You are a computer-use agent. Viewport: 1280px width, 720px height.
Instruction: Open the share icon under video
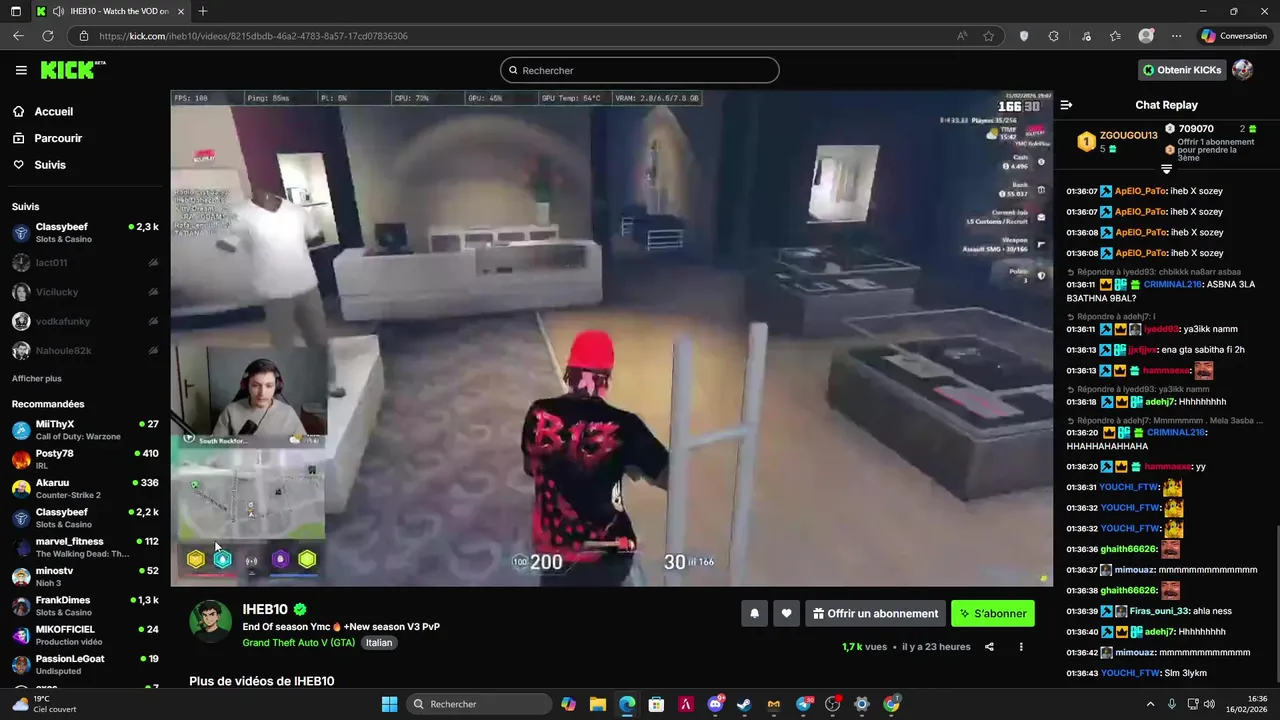point(989,647)
